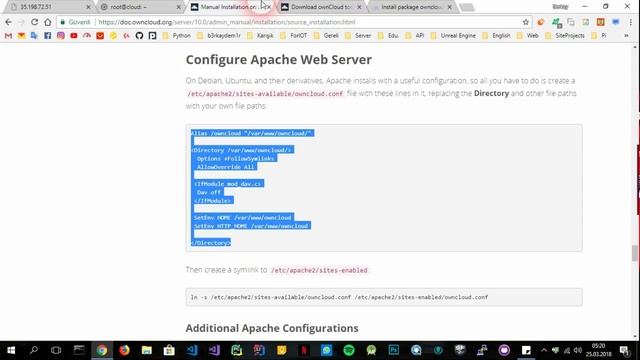Image resolution: width=640 pixels, height=360 pixels.
Task: Go back to the previous page
Action: tap(9, 22)
